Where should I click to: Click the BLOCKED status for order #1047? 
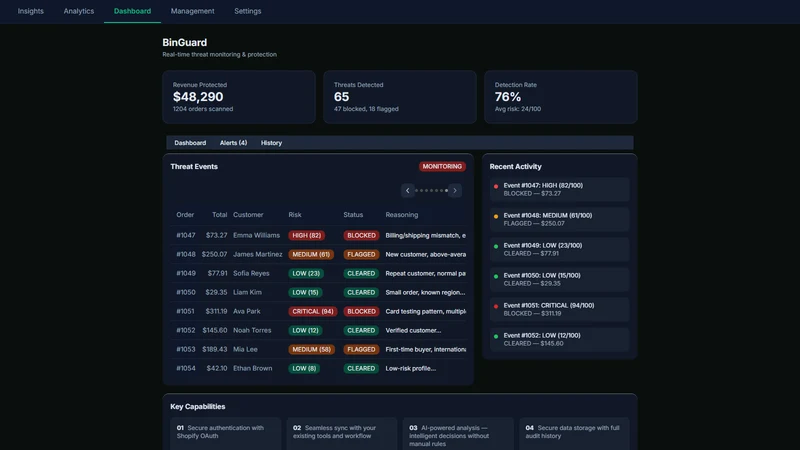pyautogui.click(x=361, y=235)
